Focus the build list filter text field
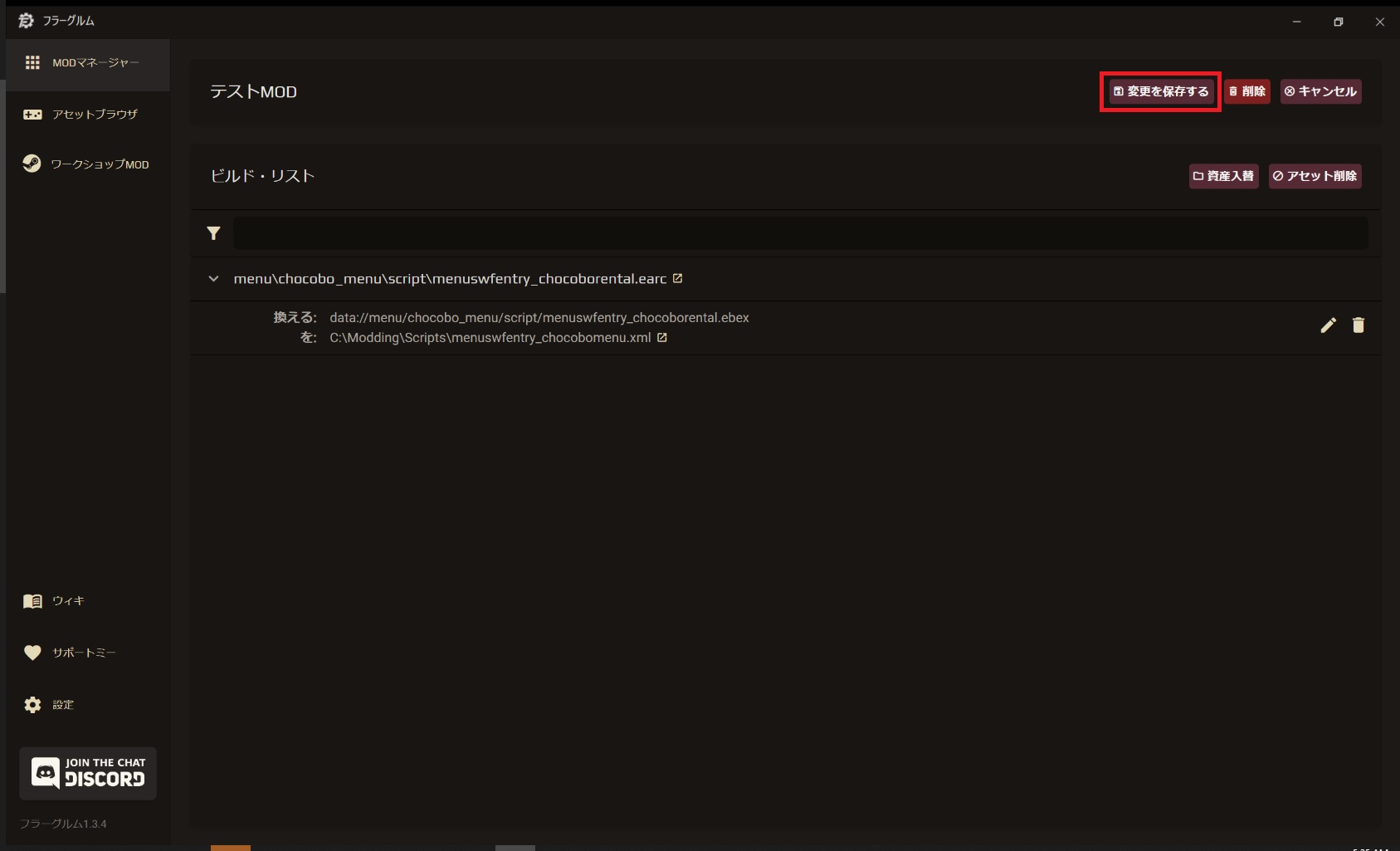The height and width of the screenshot is (851, 1400). (x=800, y=233)
